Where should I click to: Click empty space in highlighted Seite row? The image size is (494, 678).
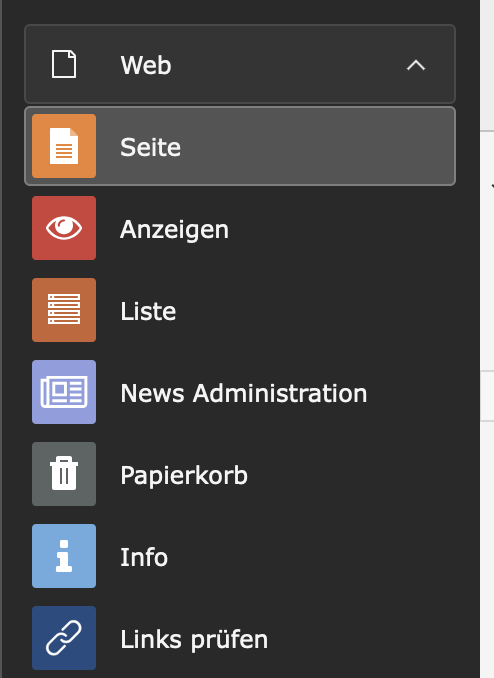tap(316, 146)
